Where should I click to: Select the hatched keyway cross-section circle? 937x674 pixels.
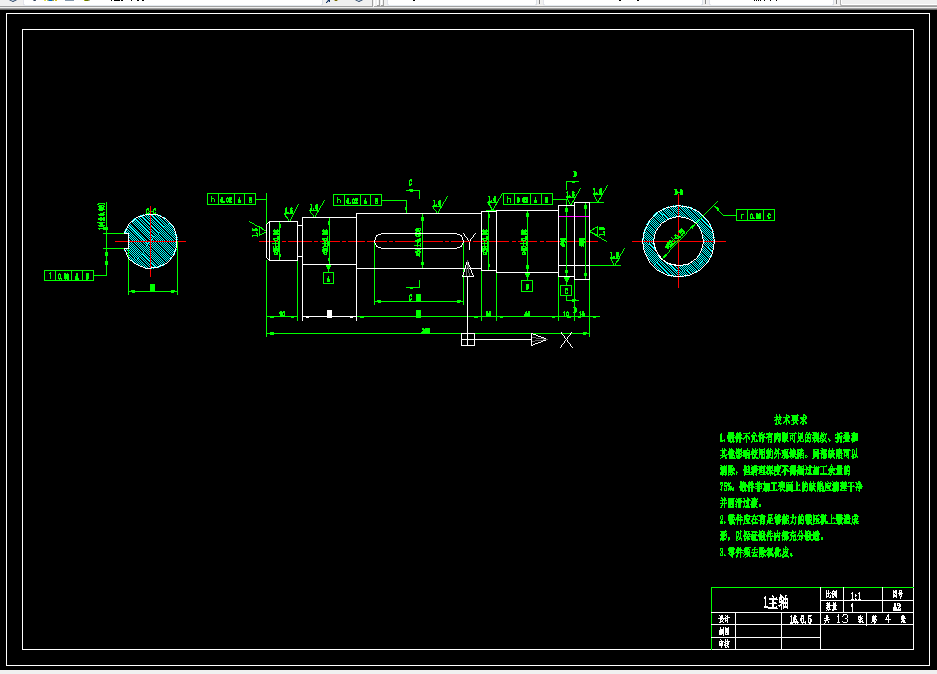[151, 241]
